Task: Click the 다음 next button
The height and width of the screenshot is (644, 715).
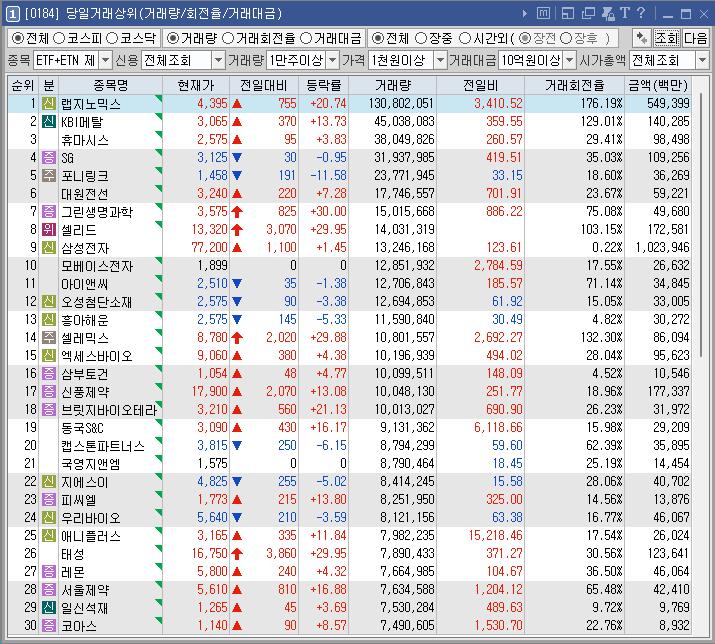Action: tap(695, 38)
